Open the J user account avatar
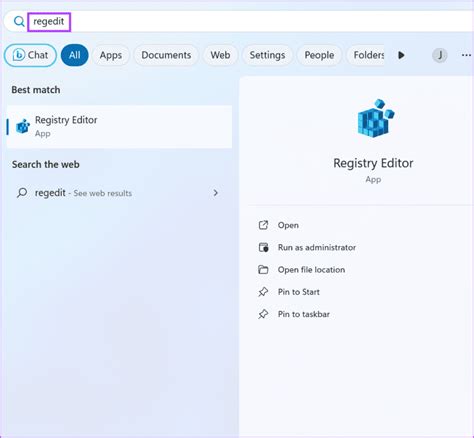The image size is (474, 438). pyautogui.click(x=440, y=55)
